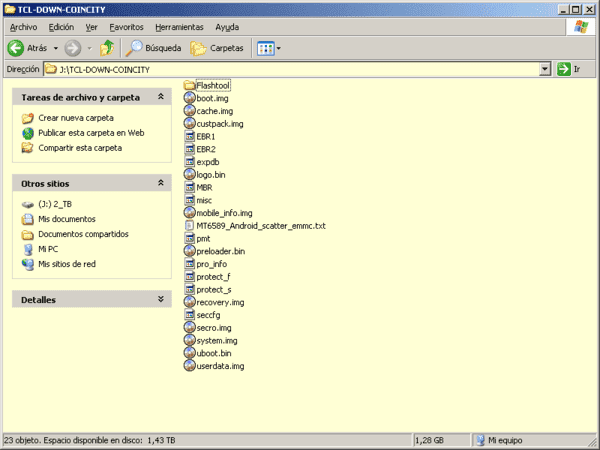
Task: Collapse the Otros sitios panel
Action: coord(161,183)
